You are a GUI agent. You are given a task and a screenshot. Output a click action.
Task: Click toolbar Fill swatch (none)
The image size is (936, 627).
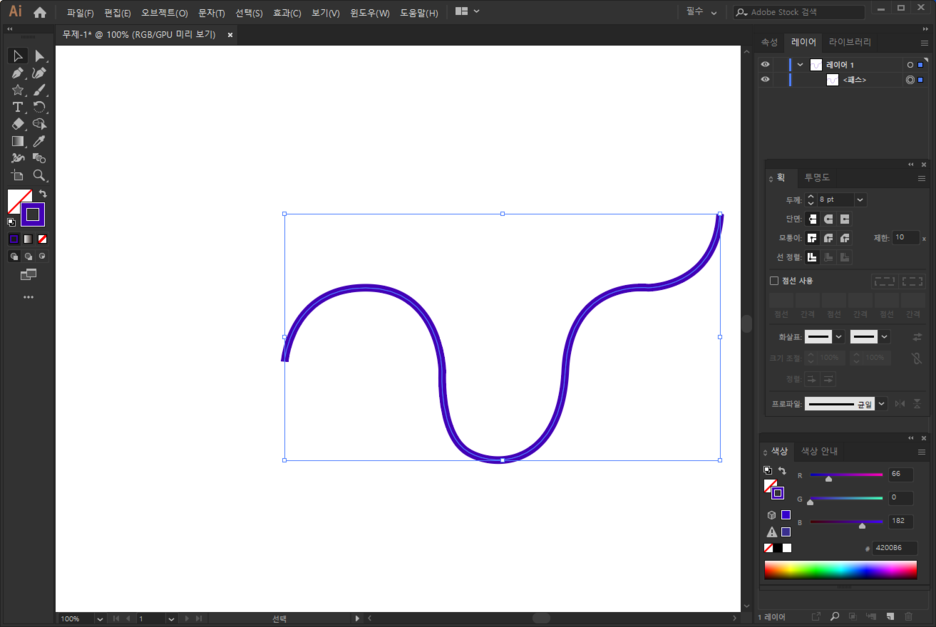point(17,199)
